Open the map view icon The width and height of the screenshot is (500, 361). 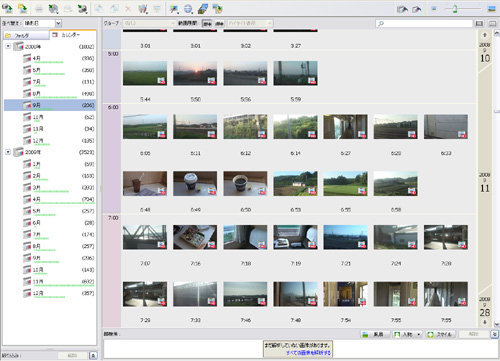203,9
